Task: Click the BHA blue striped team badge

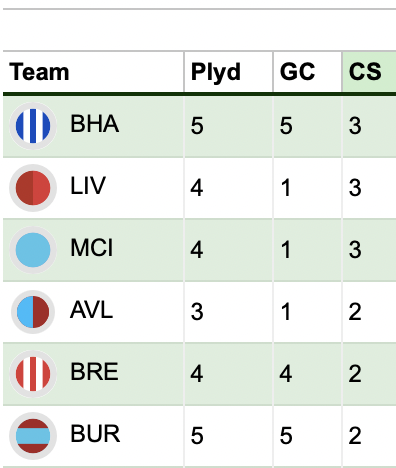Action: tap(33, 126)
